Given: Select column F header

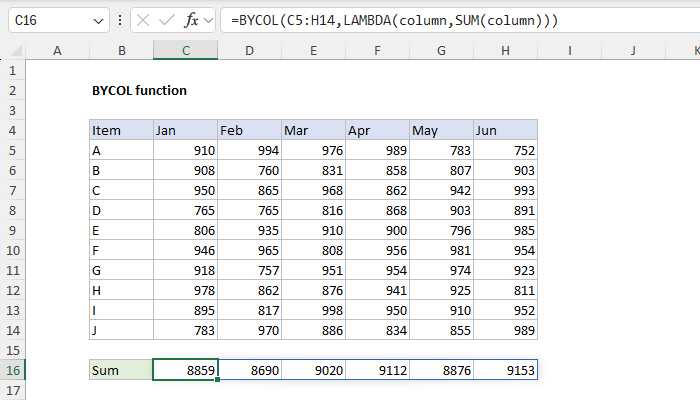Looking at the screenshot, I should pos(377,50).
